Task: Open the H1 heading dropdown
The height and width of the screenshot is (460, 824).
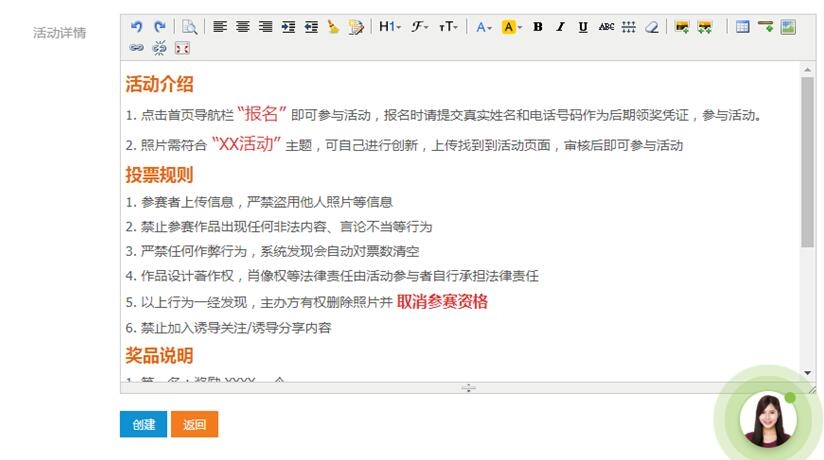Action: coord(389,27)
